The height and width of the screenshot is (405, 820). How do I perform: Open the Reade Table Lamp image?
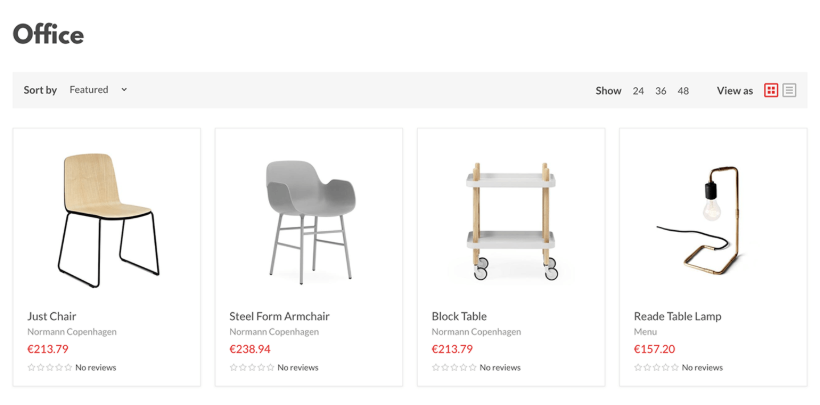(x=713, y=216)
